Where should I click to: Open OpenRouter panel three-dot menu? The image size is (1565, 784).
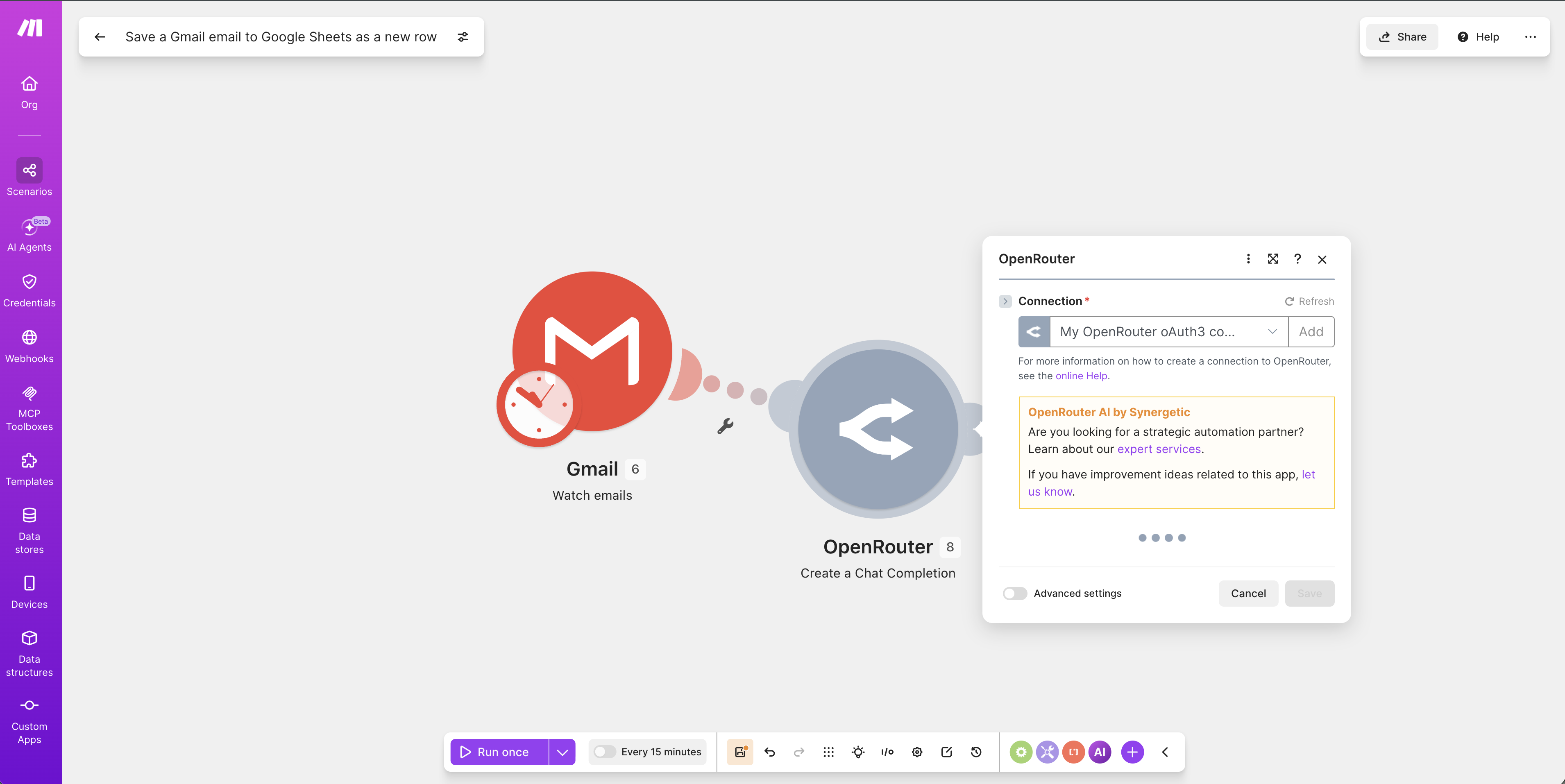point(1248,259)
